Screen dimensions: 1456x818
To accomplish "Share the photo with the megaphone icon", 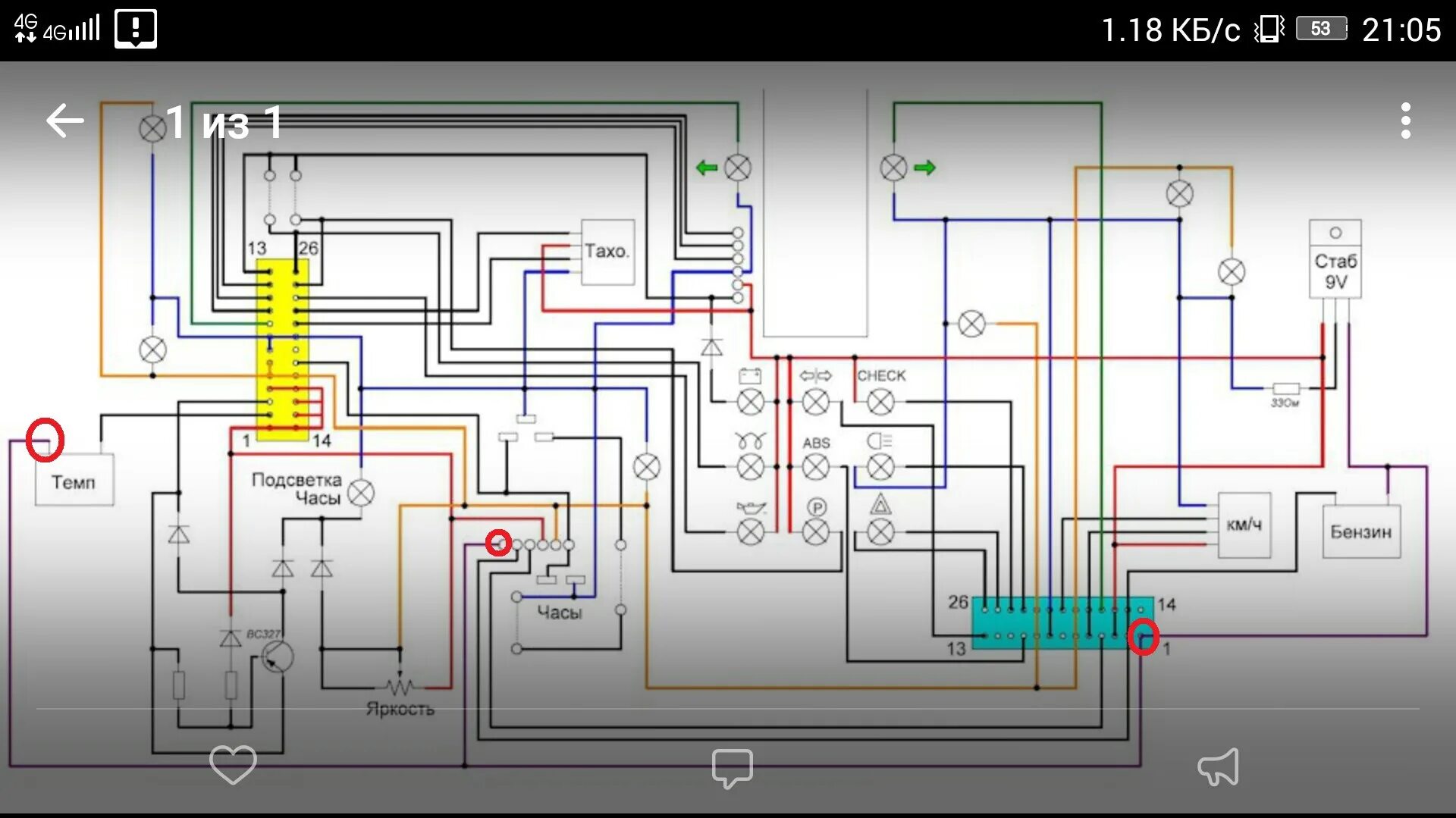I will pyautogui.click(x=1219, y=766).
